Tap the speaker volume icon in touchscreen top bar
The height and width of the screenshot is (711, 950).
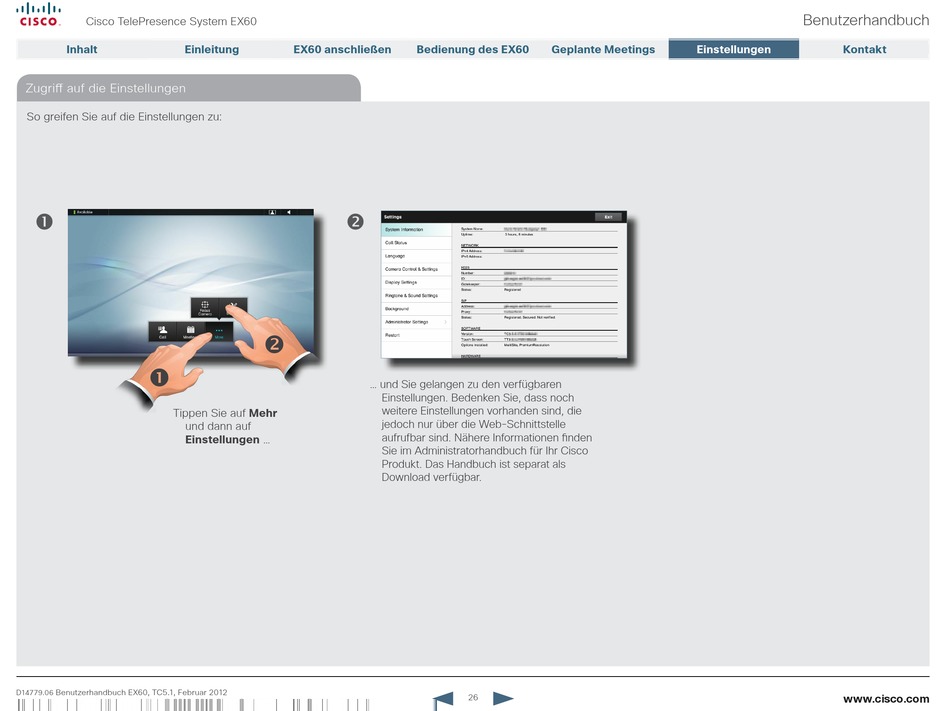pyautogui.click(x=289, y=213)
